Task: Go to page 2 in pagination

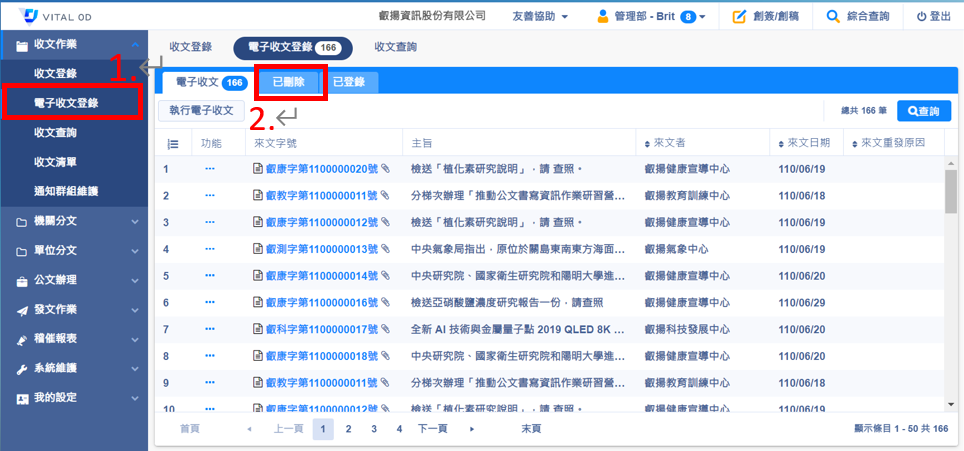Action: [x=348, y=429]
